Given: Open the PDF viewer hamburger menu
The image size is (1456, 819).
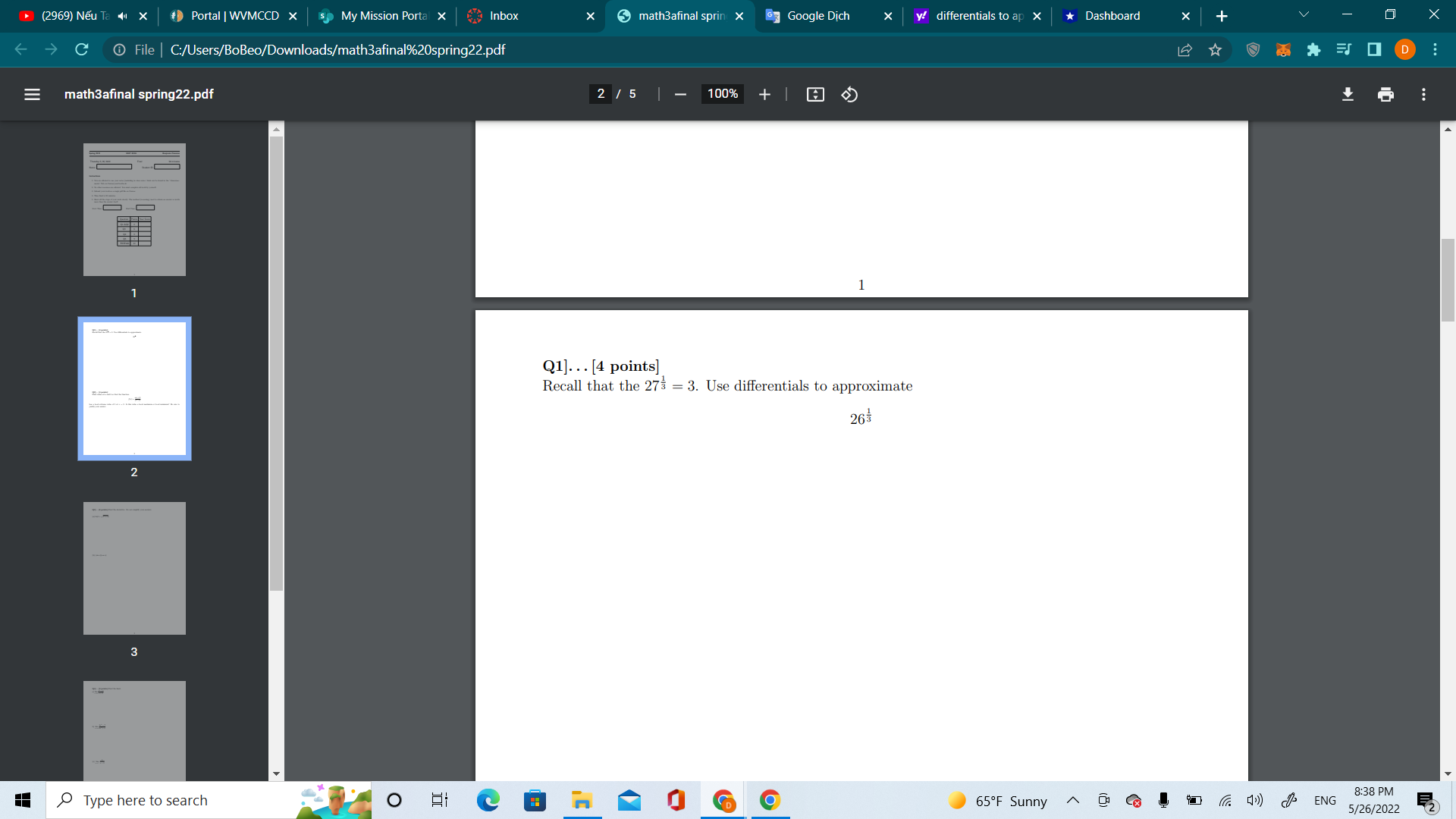Looking at the screenshot, I should tap(32, 94).
